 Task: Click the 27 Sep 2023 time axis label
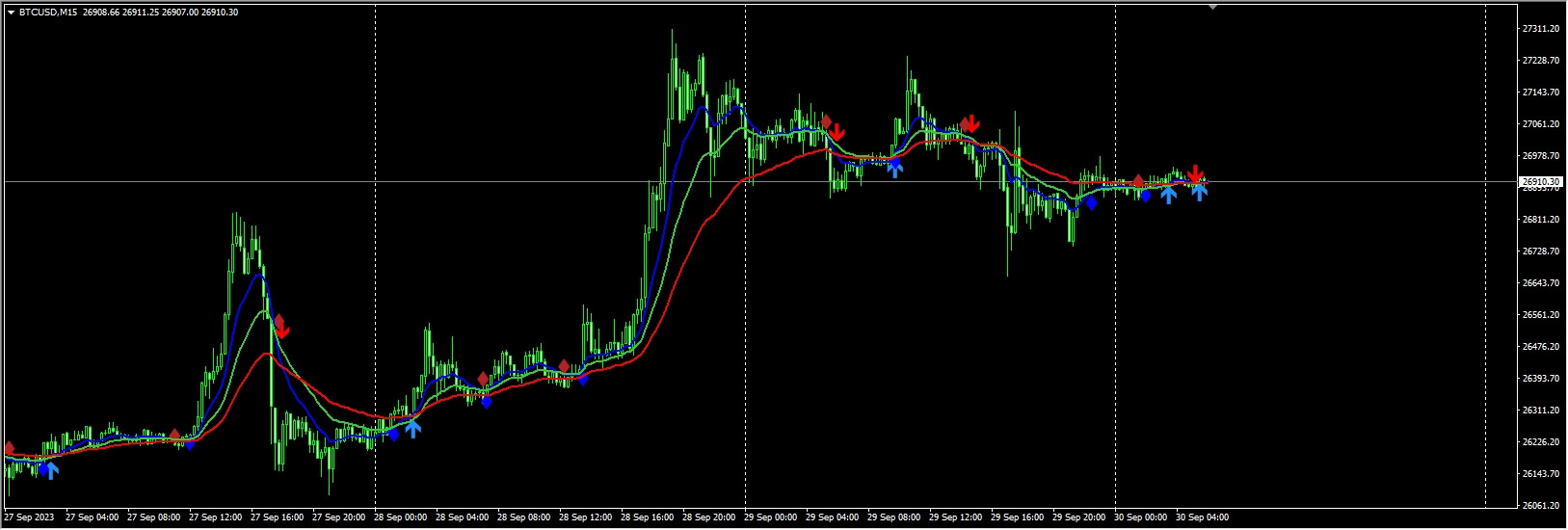(x=30, y=517)
